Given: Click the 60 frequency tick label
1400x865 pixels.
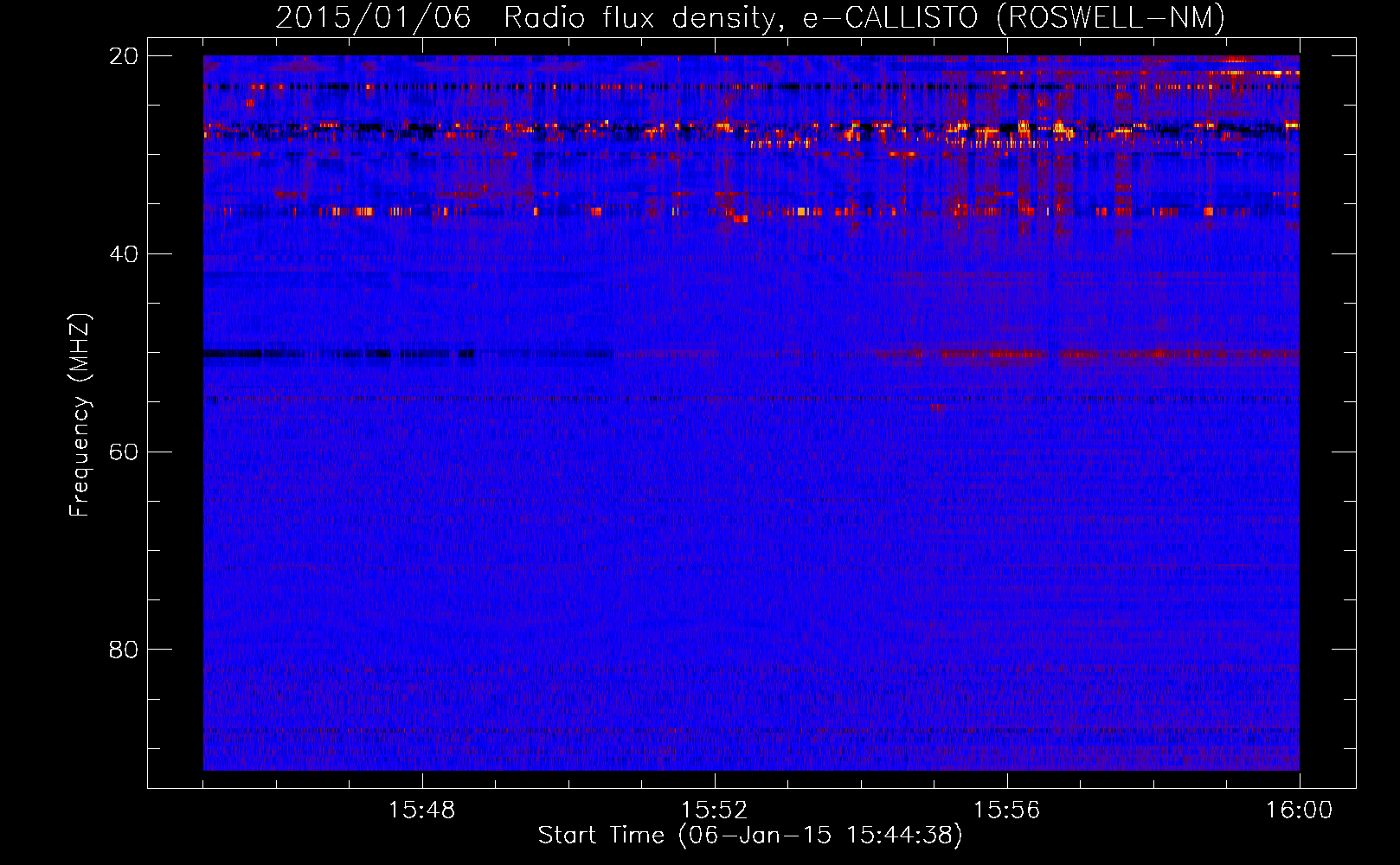Looking at the screenshot, I should [x=123, y=452].
